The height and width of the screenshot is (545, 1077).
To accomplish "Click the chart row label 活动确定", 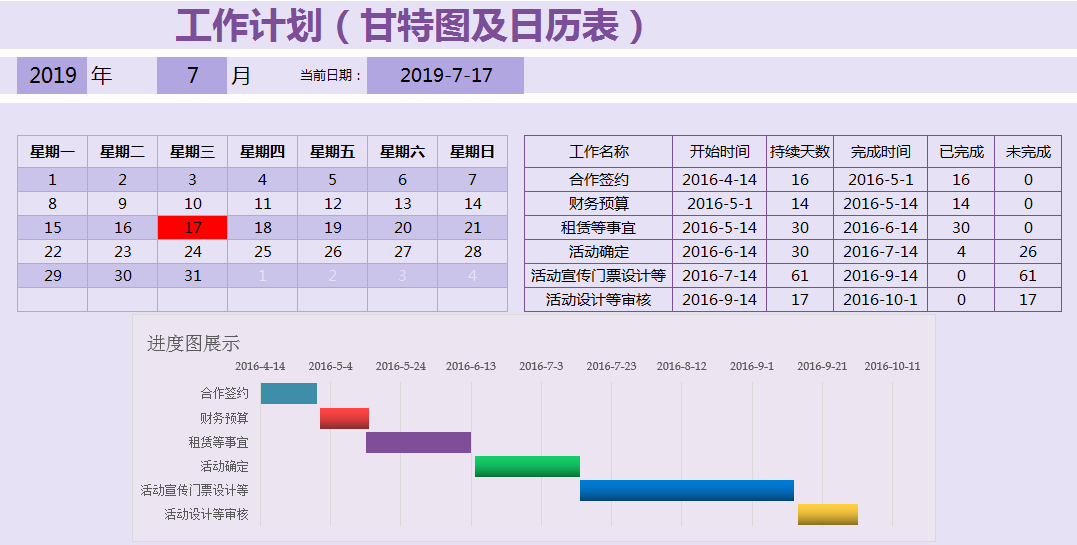I will (x=225, y=466).
